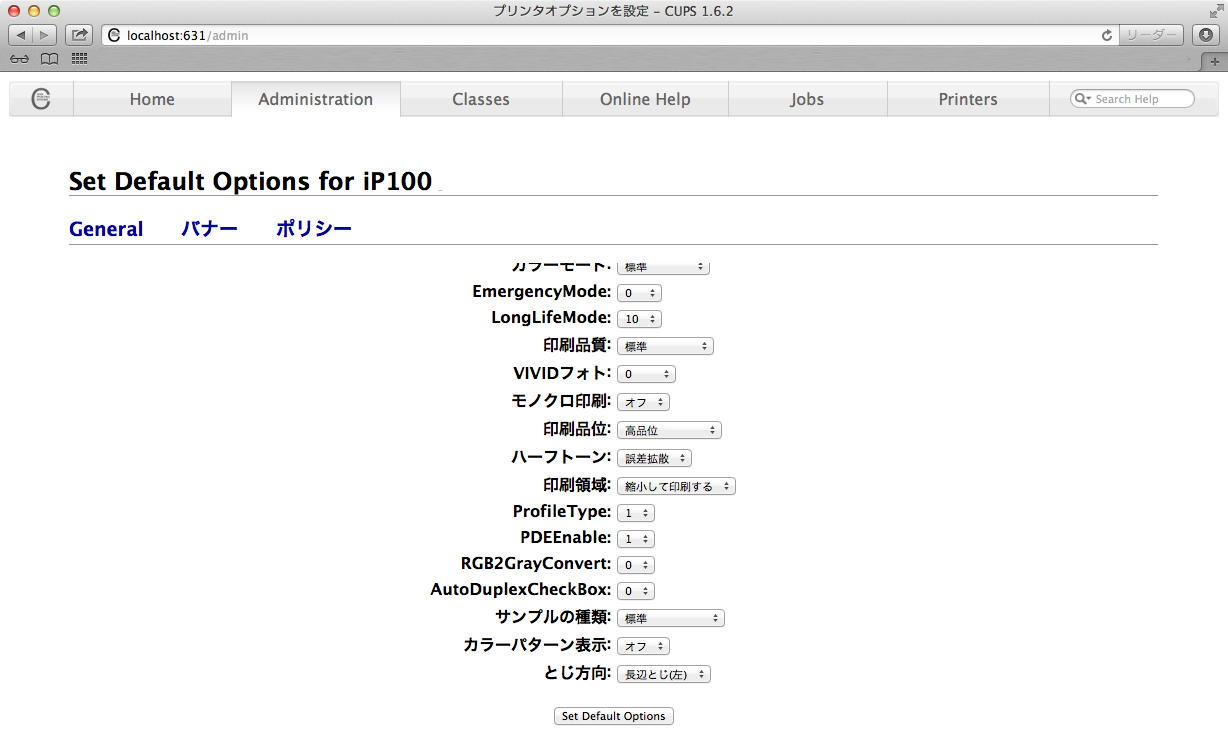Open the Classes tab
The image size is (1228, 738).
coord(481,99)
